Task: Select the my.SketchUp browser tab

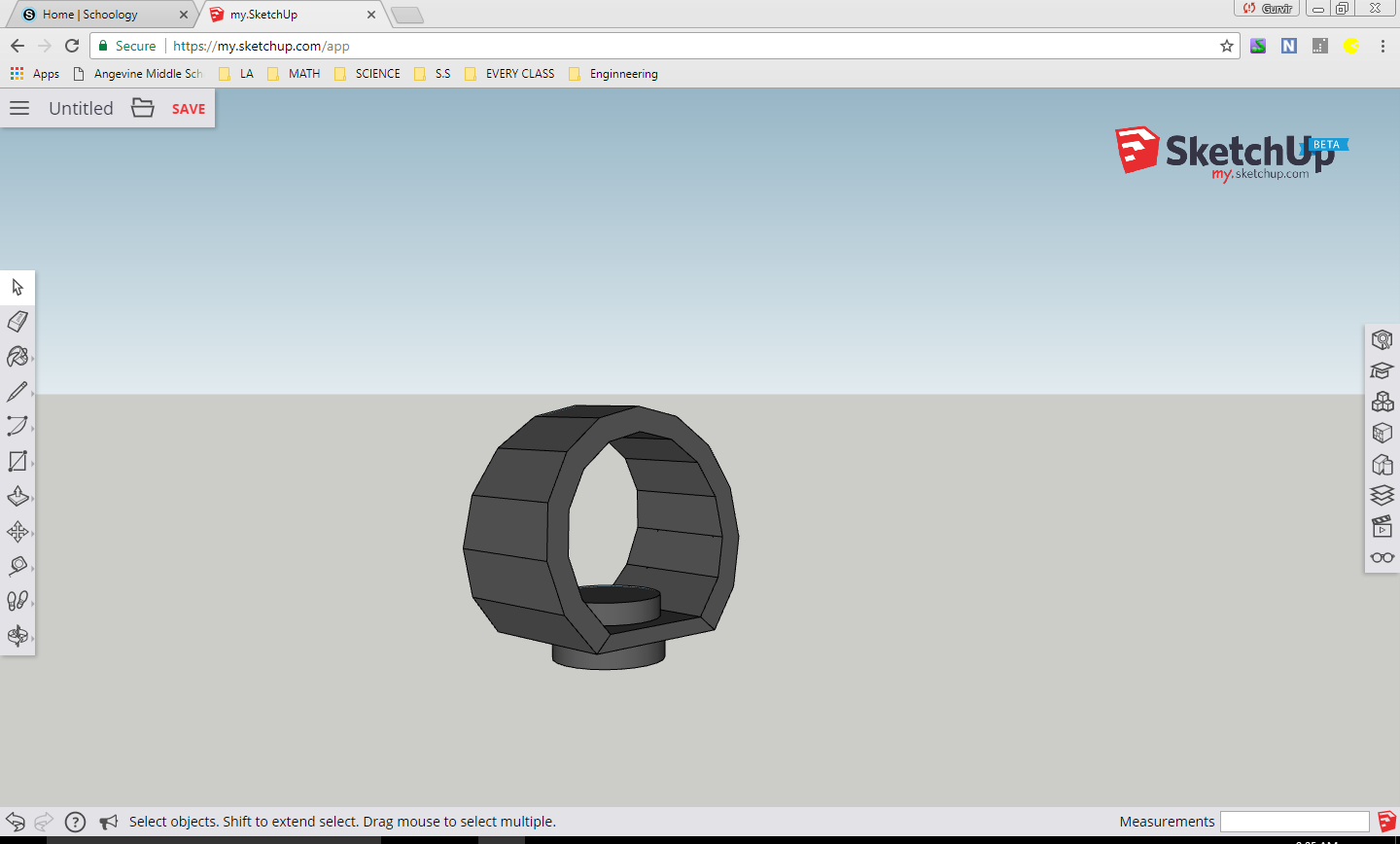Action: tap(292, 15)
